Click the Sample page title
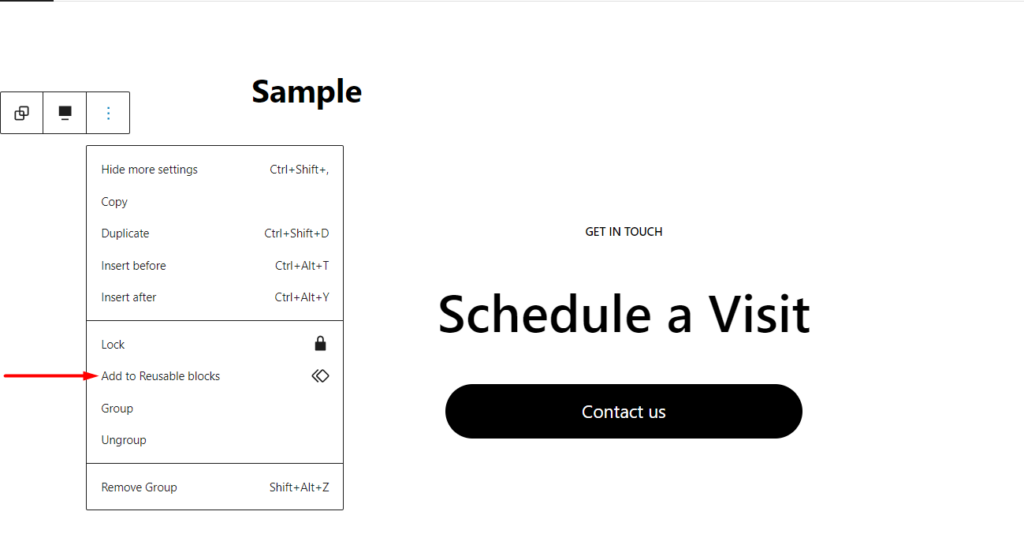The image size is (1024, 545). 306,91
